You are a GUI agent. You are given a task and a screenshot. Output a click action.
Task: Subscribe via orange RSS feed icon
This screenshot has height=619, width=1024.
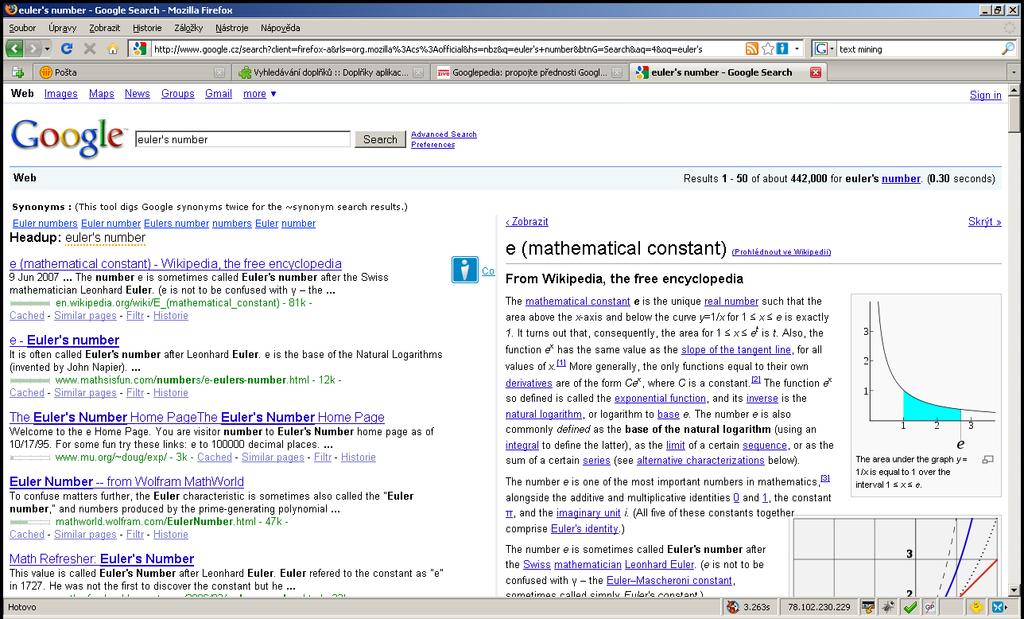click(x=752, y=49)
